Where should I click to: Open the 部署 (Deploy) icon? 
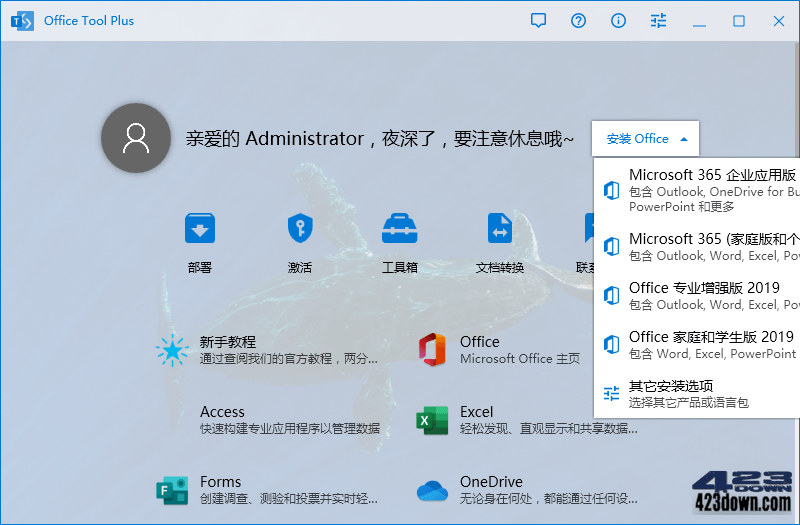point(200,229)
